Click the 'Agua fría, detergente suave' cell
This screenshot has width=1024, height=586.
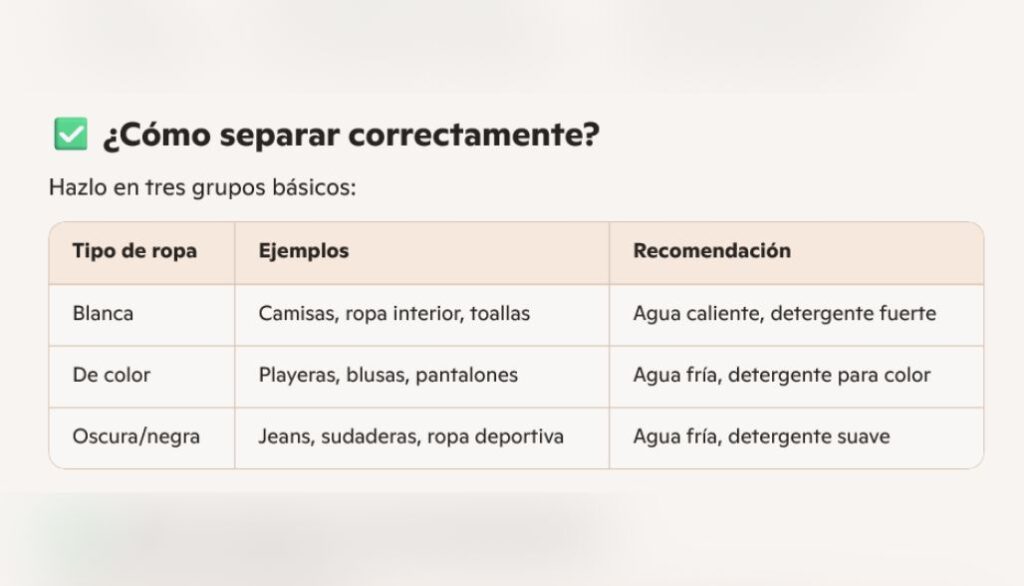(x=761, y=437)
